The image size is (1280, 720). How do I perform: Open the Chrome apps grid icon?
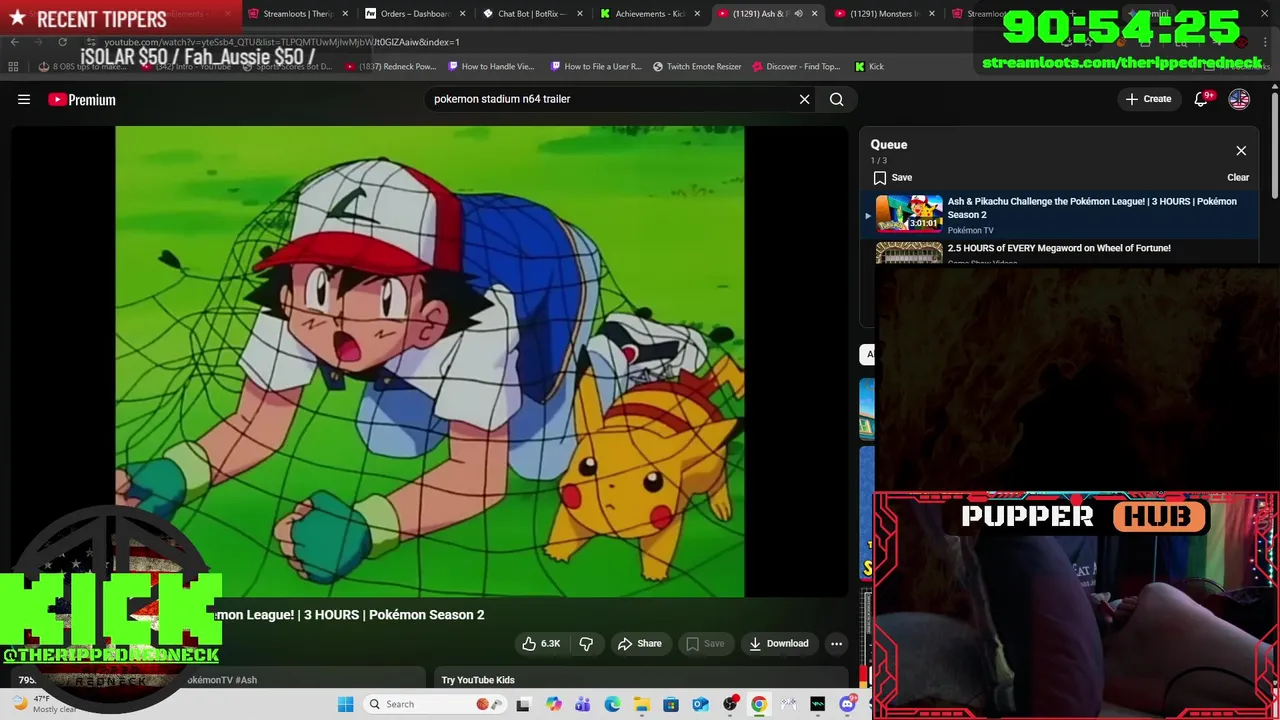click(13, 67)
